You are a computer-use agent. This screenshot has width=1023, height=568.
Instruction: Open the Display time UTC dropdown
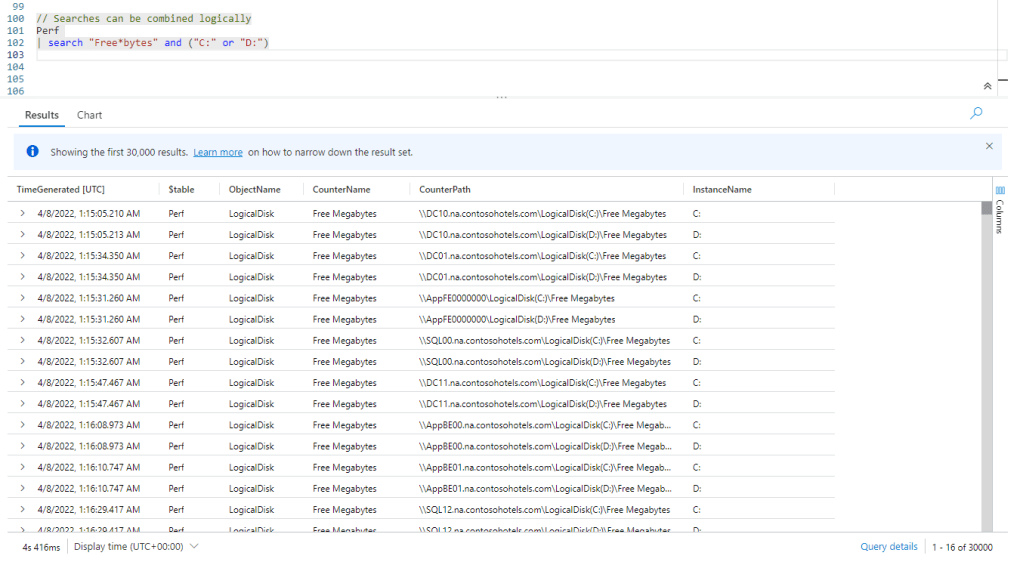tap(136, 547)
